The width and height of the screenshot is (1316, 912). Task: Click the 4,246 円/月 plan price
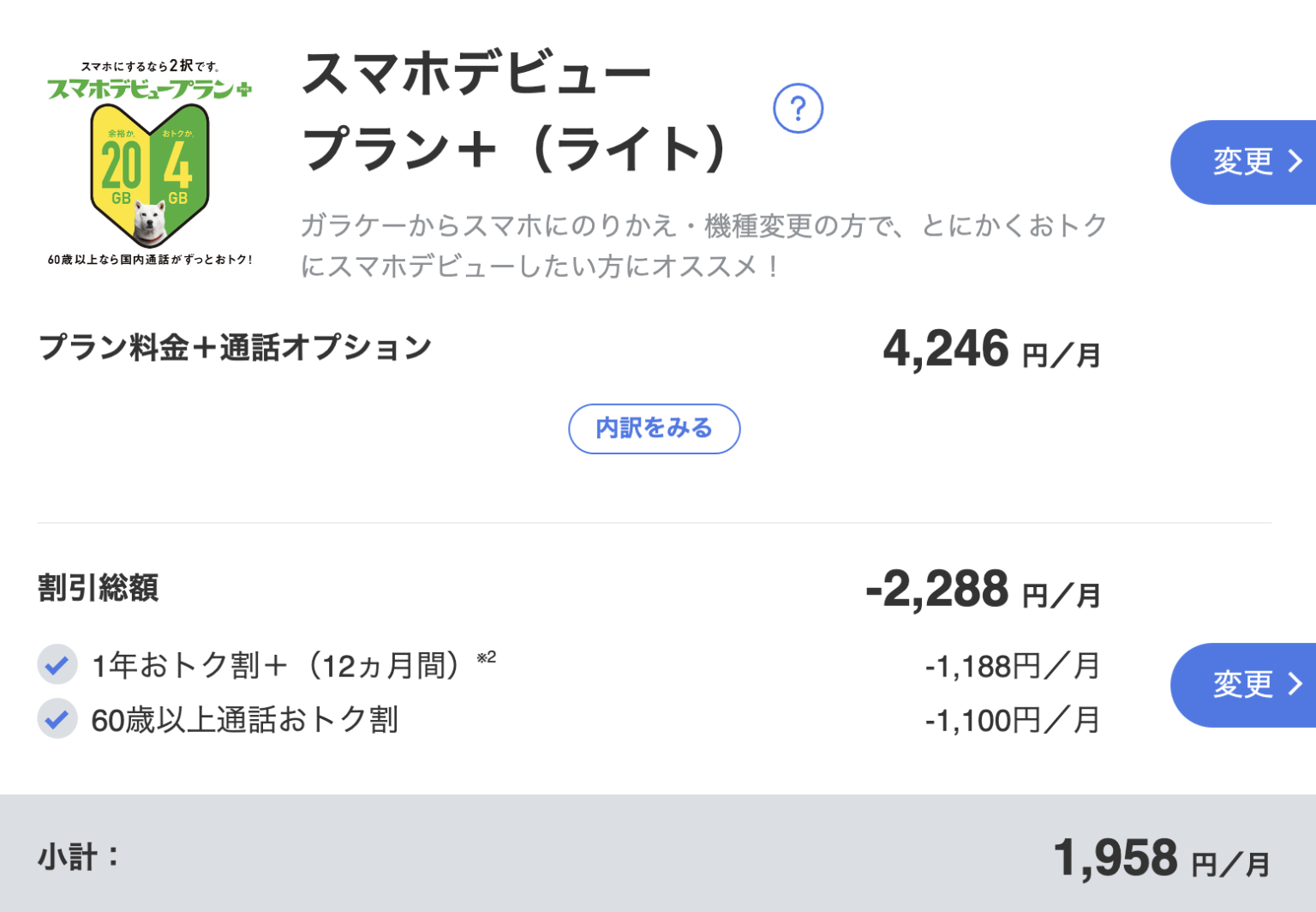click(x=991, y=350)
